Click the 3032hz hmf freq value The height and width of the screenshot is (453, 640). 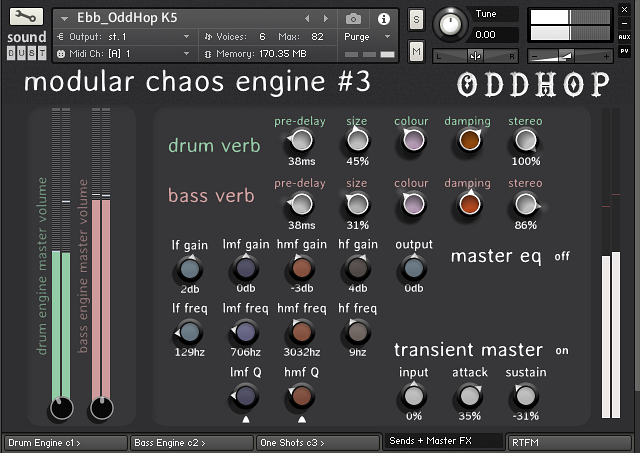tap(302, 352)
